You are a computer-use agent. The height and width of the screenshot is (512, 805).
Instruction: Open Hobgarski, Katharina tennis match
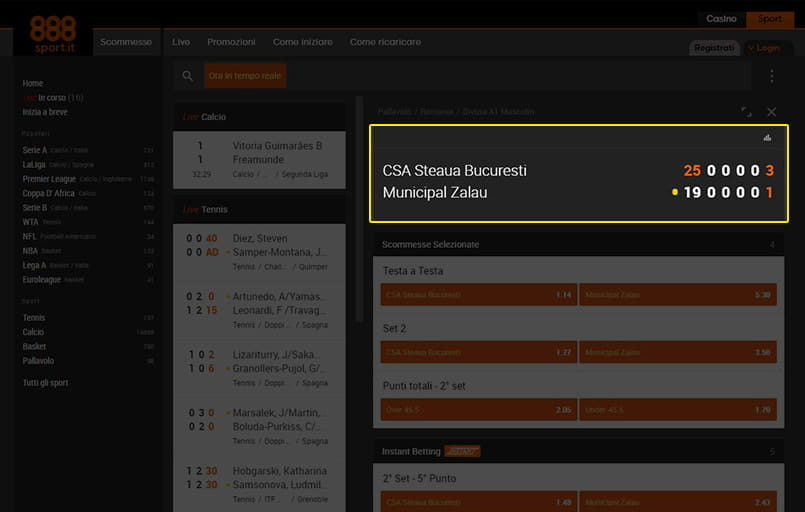coord(259,484)
